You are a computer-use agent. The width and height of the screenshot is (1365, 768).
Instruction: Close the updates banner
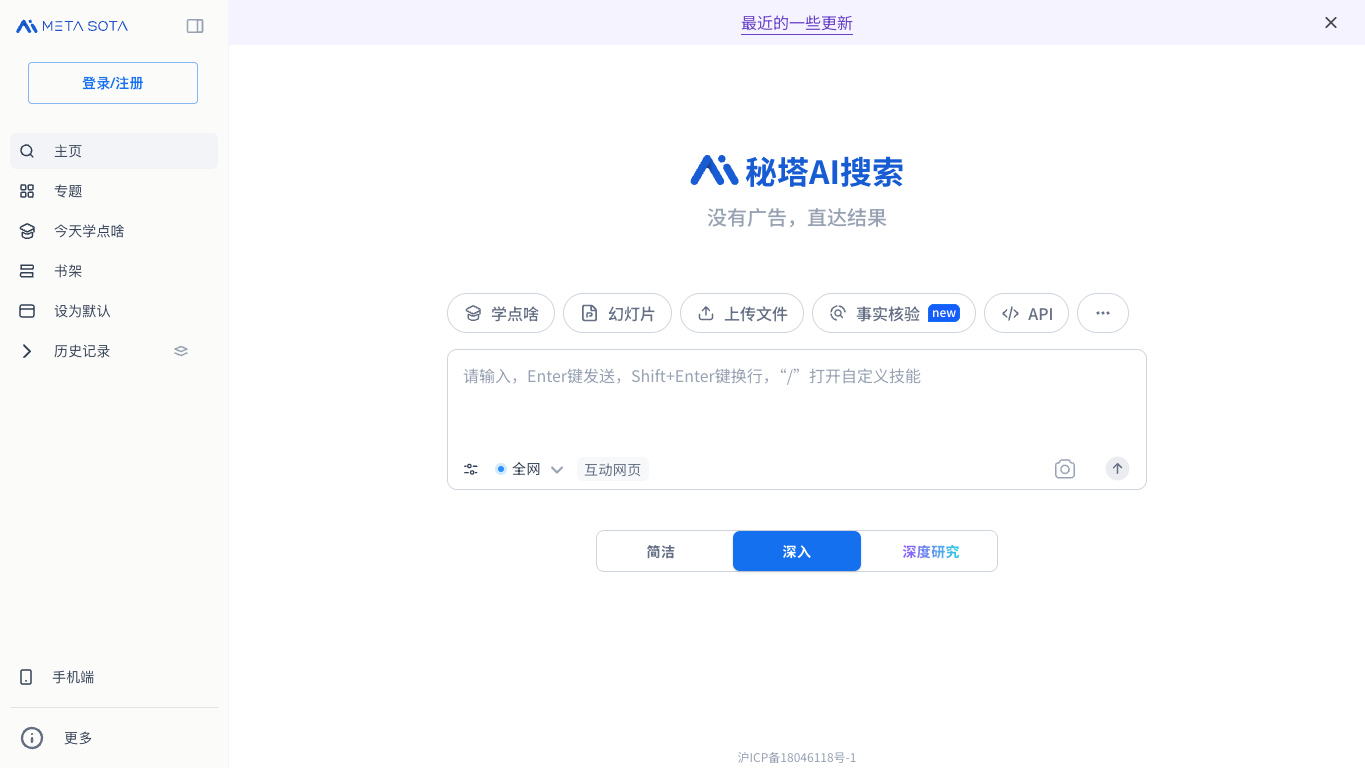coord(1331,22)
